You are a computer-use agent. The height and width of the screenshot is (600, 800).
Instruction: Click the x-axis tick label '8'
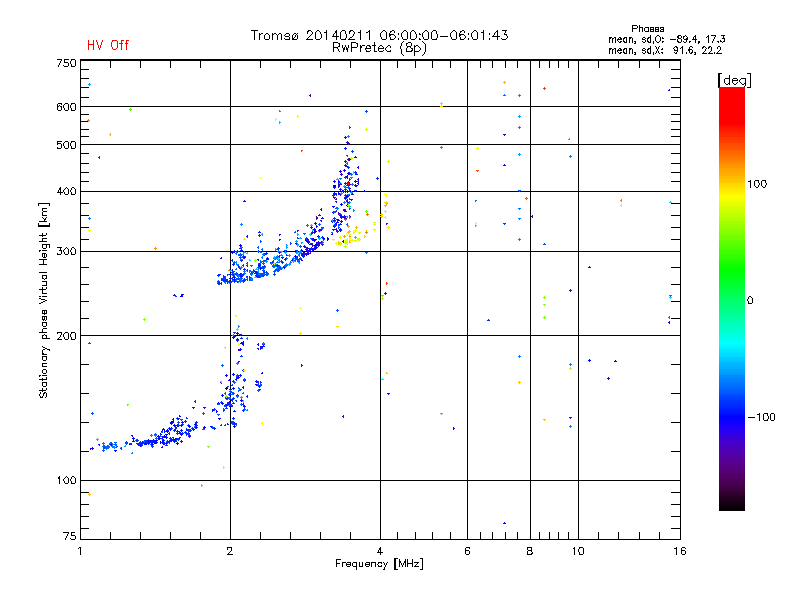point(530,551)
